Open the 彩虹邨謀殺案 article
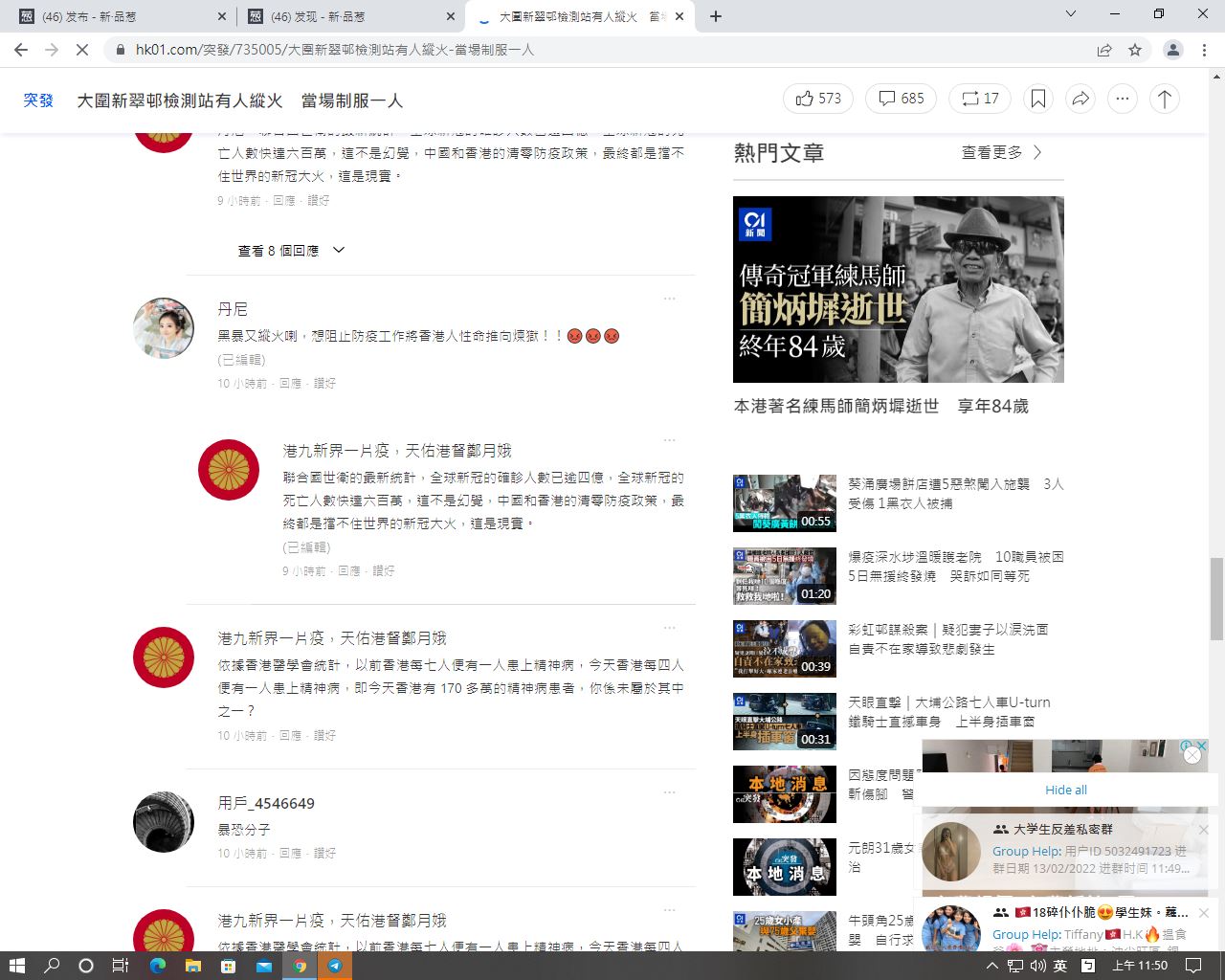This screenshot has height=980, width=1225. (x=947, y=639)
